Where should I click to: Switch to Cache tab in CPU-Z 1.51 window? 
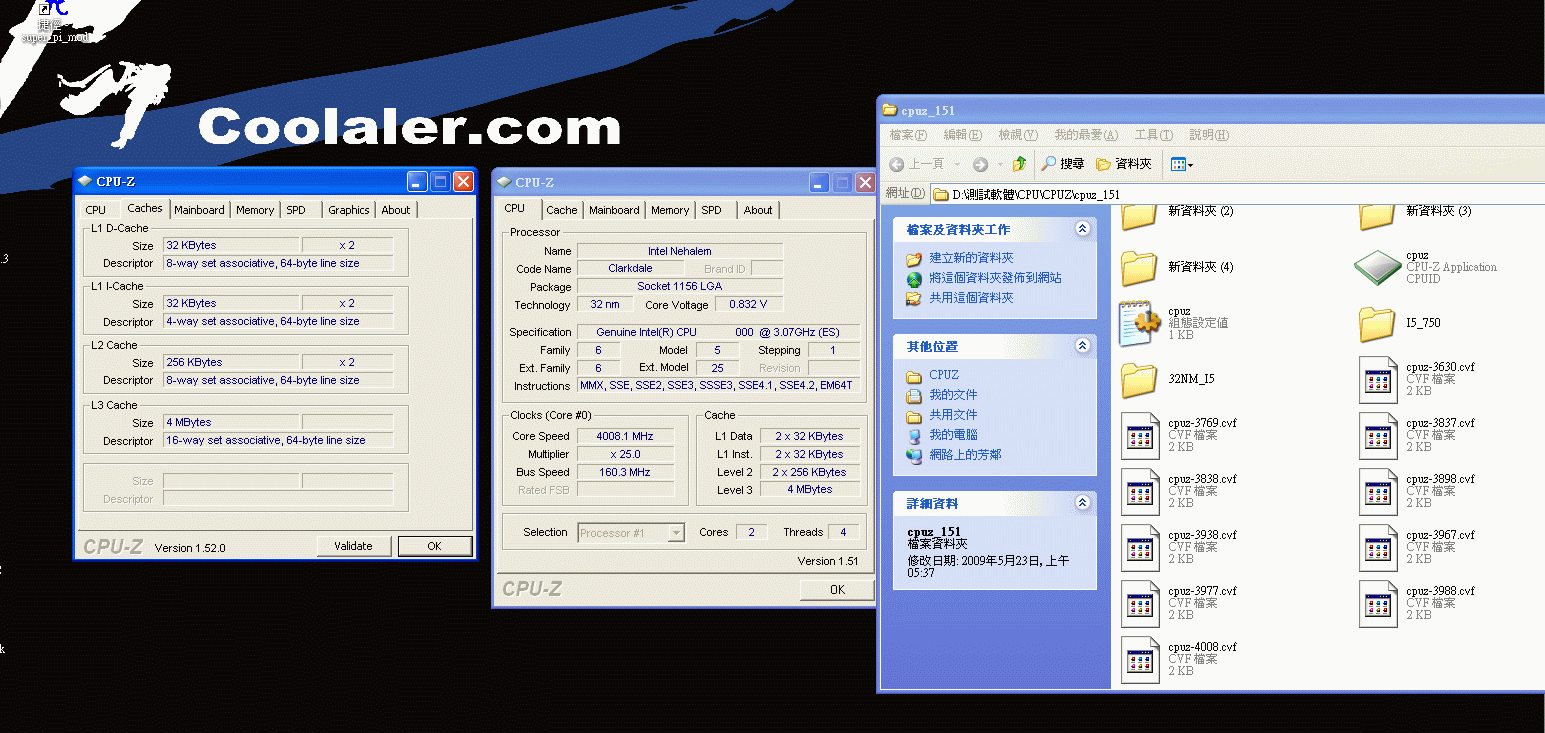(x=562, y=210)
